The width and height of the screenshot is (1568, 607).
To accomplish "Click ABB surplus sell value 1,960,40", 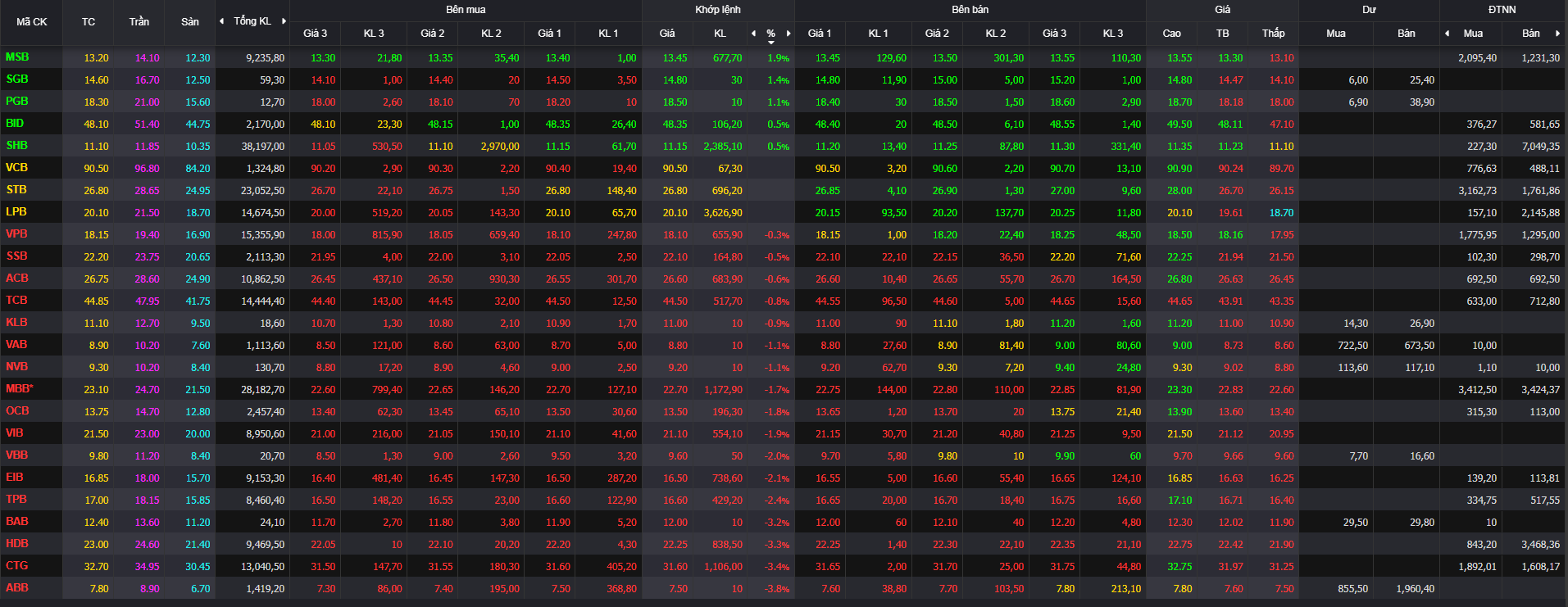I will coord(1415,589).
